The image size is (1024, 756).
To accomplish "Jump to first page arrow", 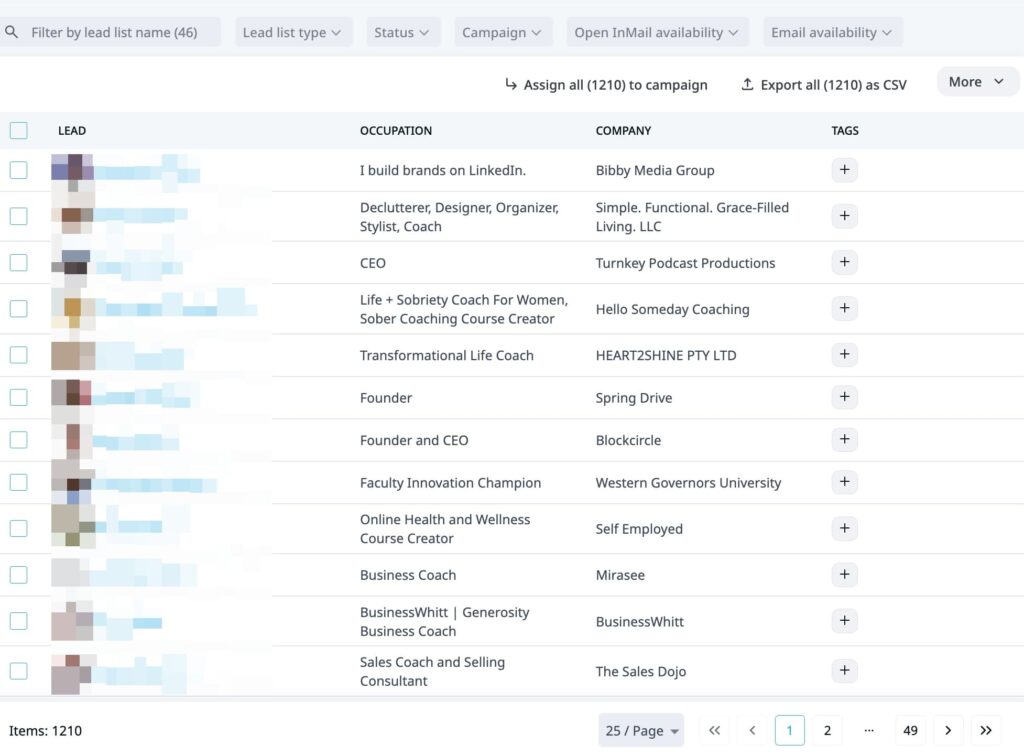I will tap(714, 730).
